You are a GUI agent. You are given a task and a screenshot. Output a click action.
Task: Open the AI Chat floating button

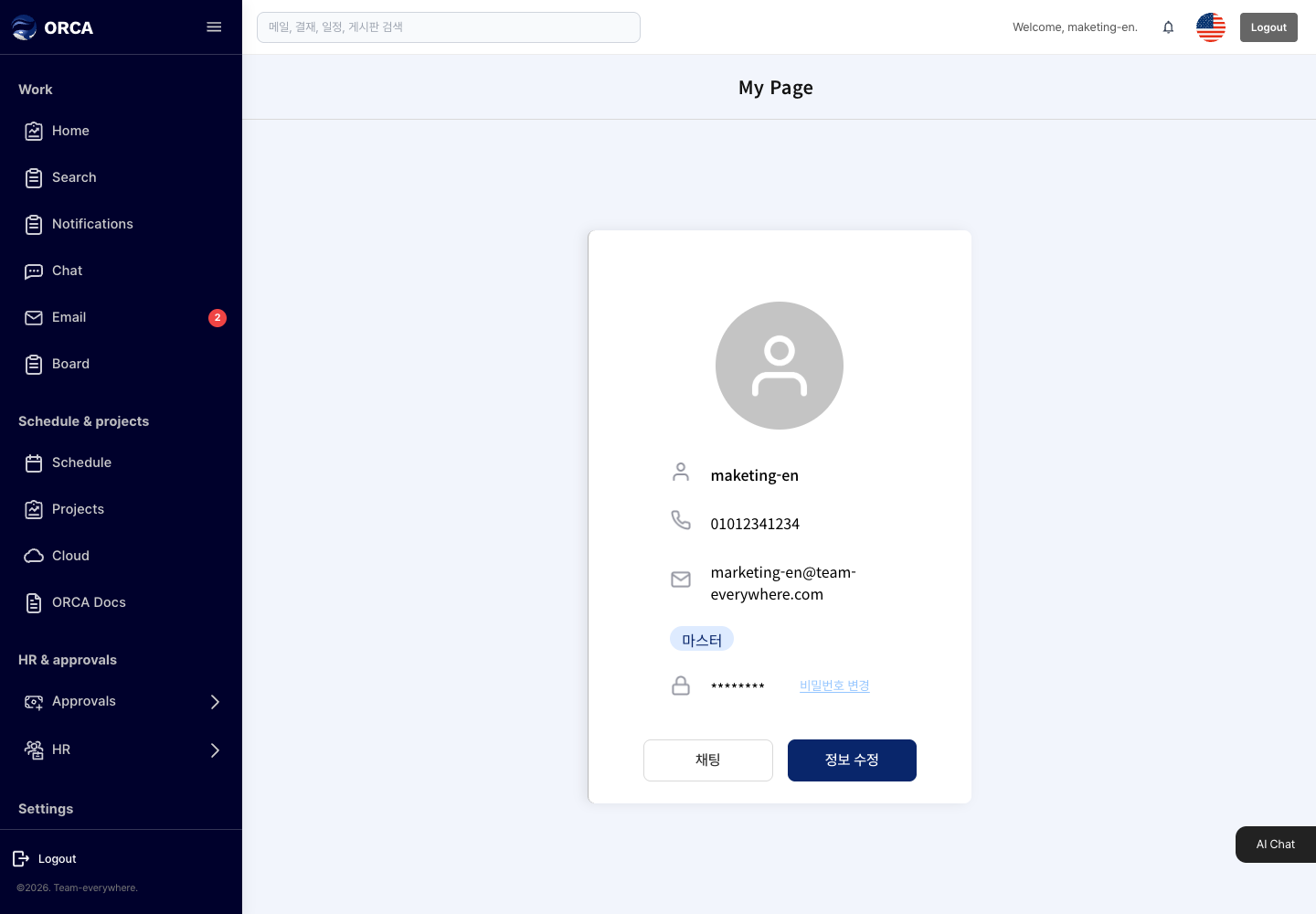click(1276, 845)
